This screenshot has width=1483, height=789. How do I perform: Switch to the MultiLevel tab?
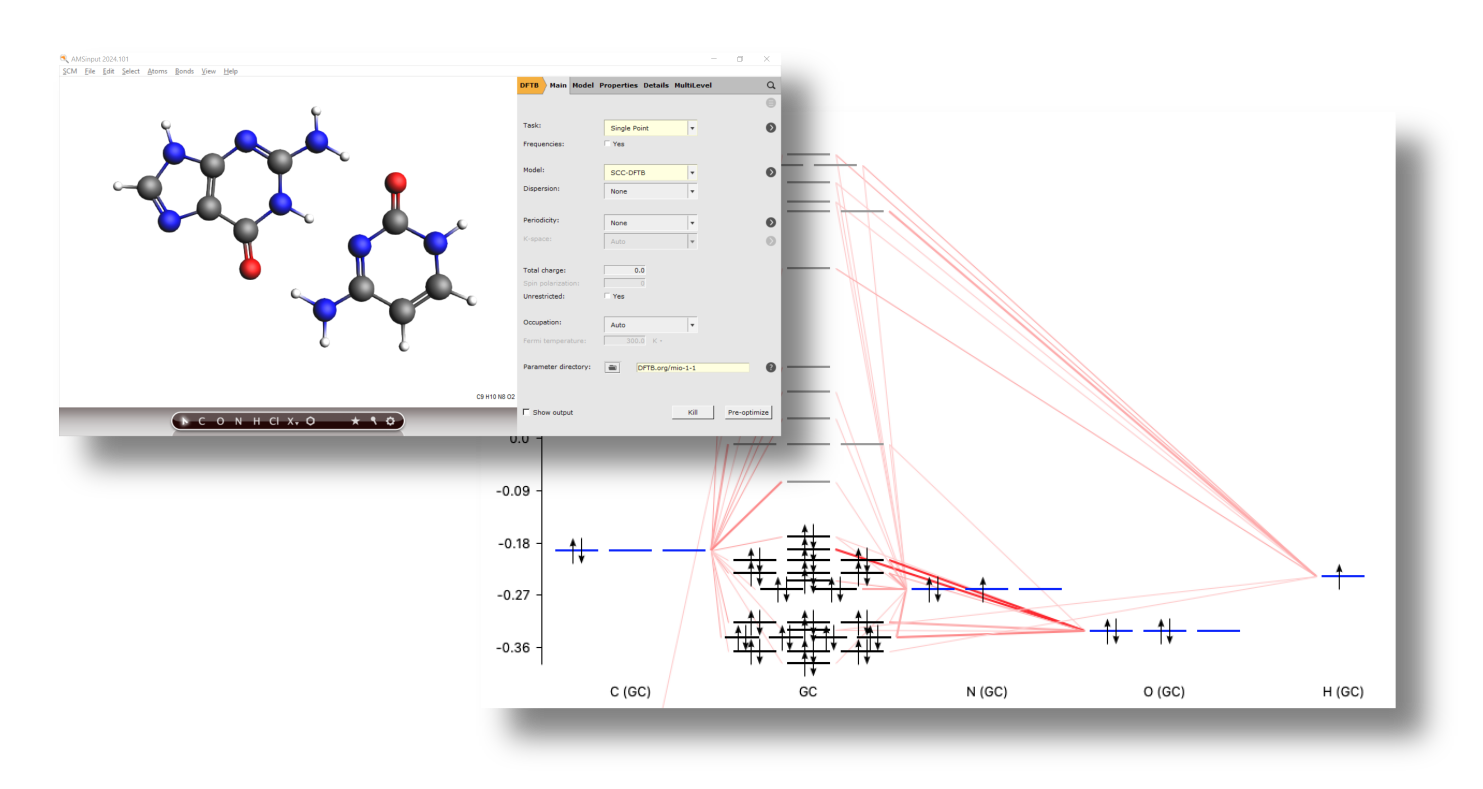(694, 86)
